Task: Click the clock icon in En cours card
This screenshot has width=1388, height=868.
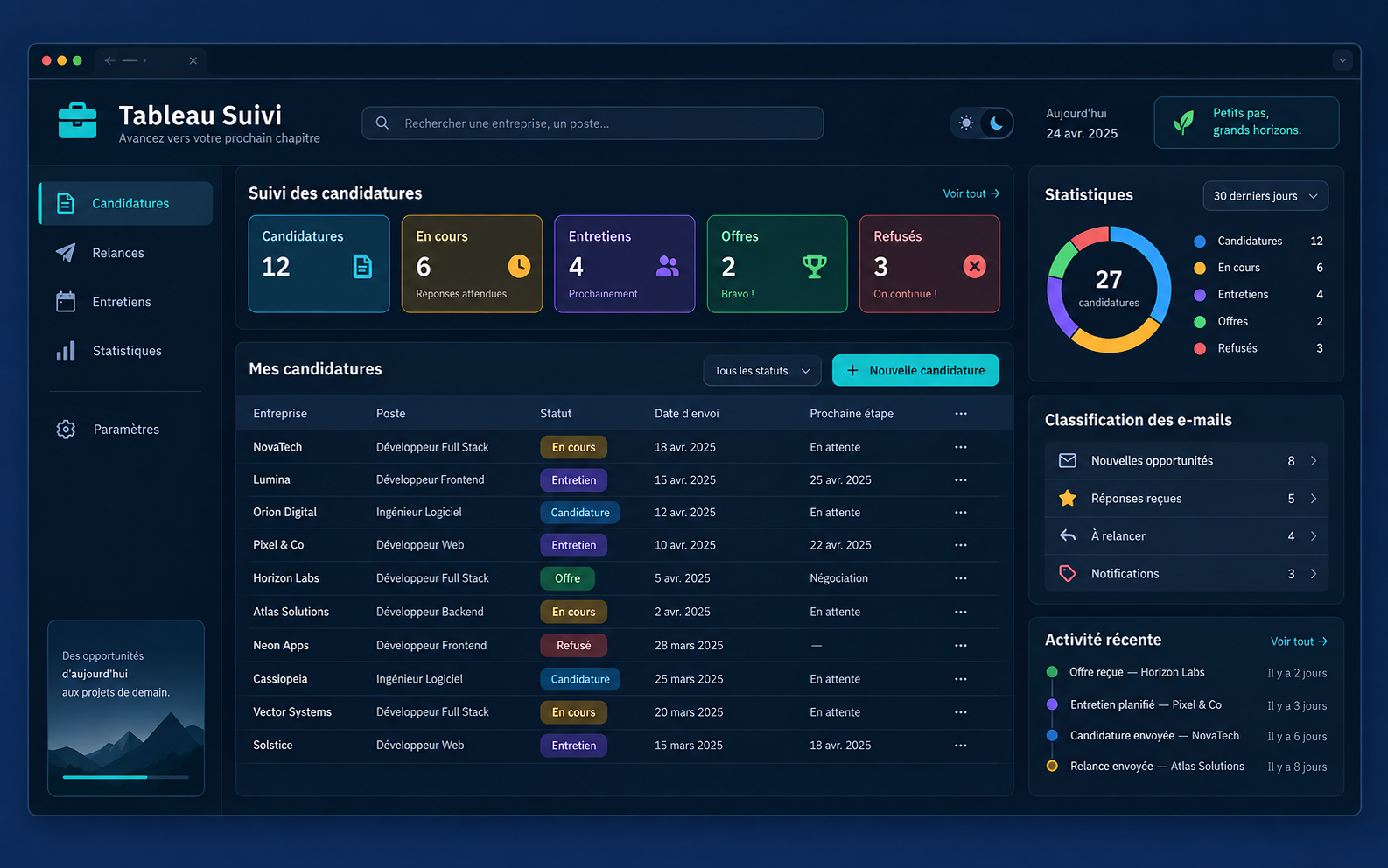Action: (x=519, y=266)
